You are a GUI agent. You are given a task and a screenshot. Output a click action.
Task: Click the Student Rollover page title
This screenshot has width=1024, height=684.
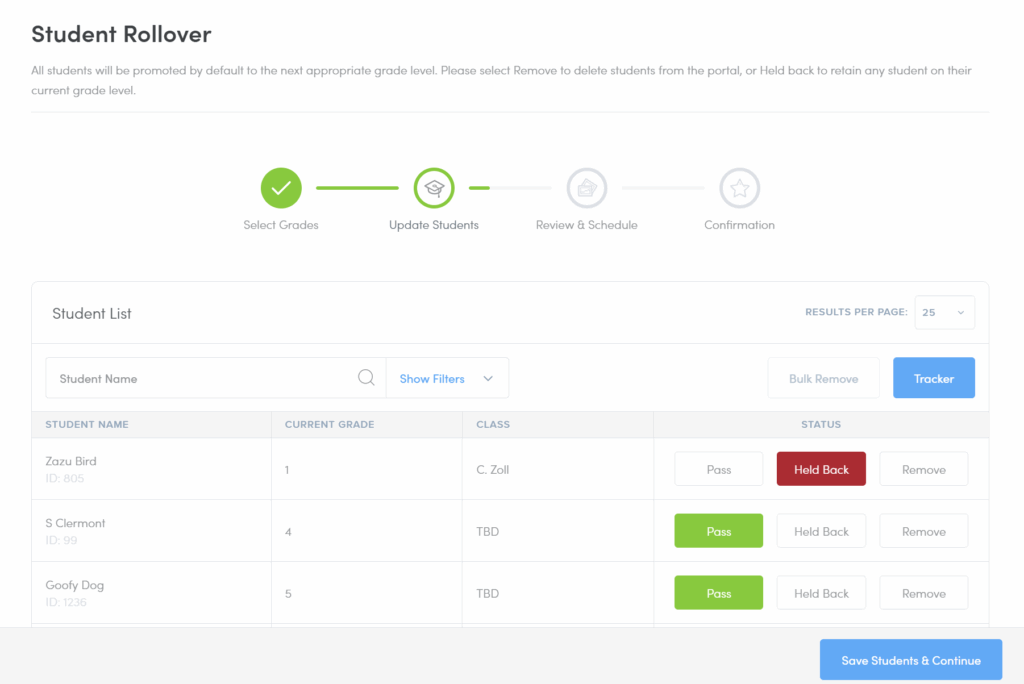click(121, 33)
